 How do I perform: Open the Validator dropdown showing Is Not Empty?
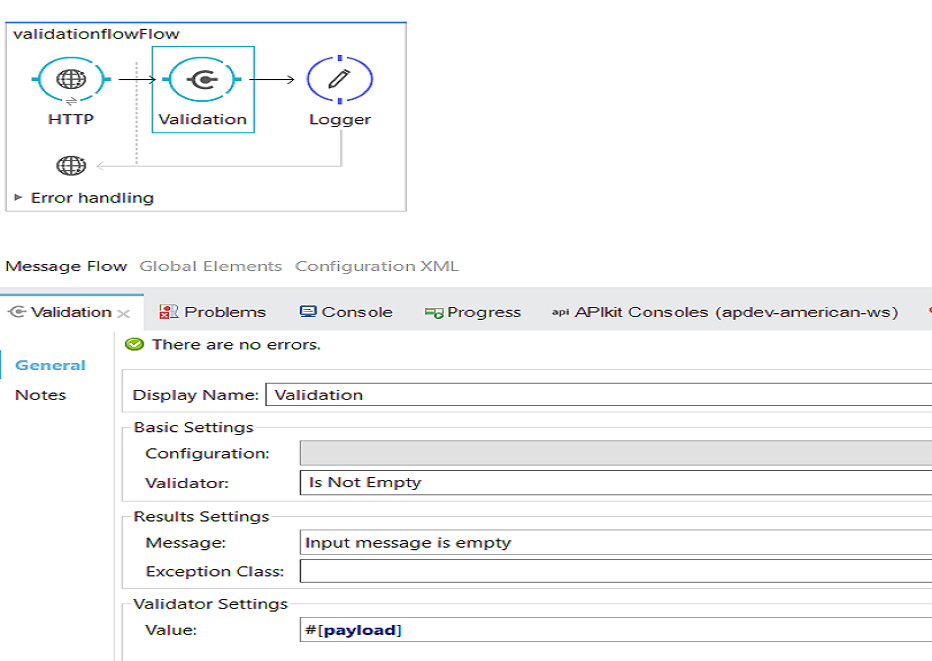615,482
